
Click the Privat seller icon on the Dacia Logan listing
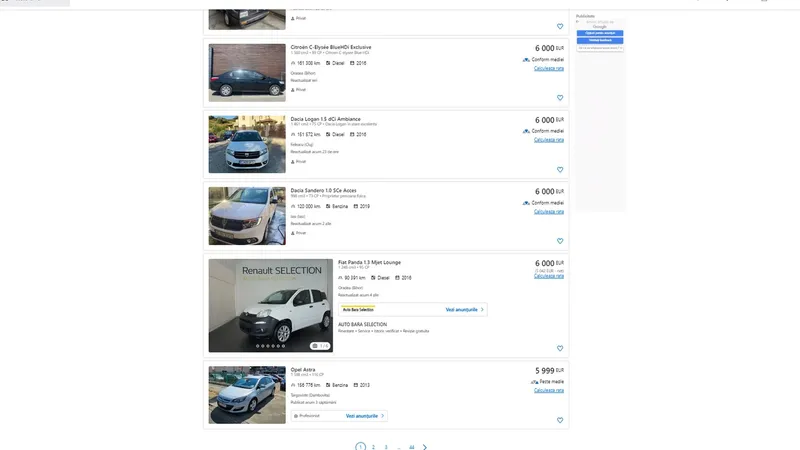pos(292,162)
